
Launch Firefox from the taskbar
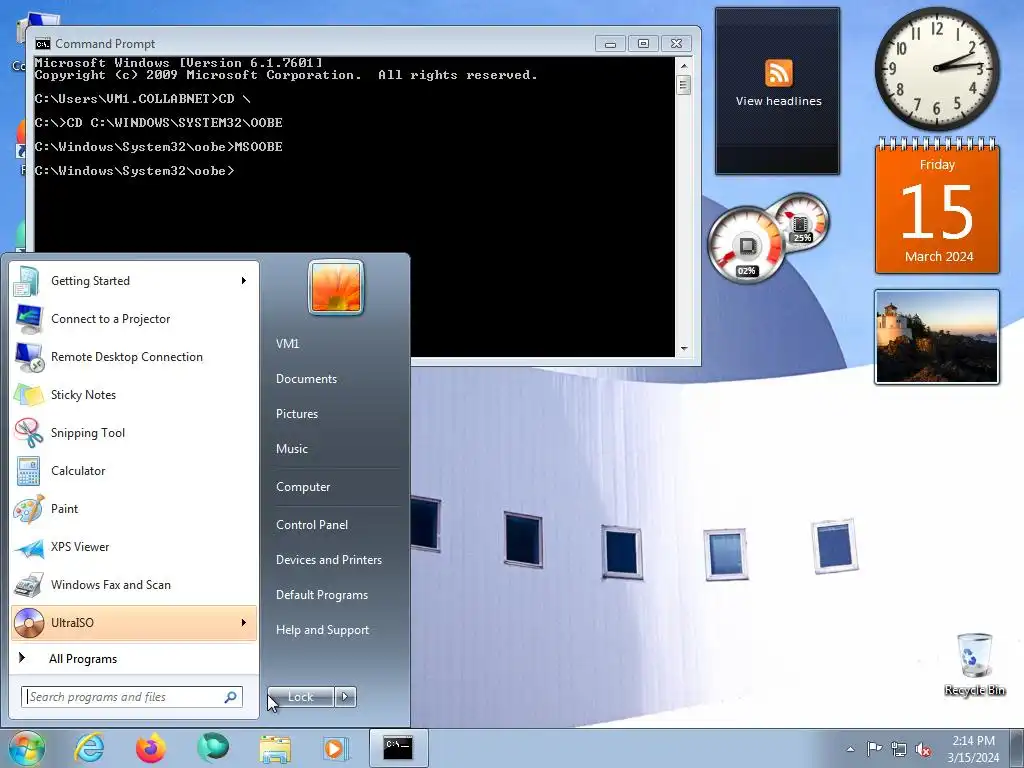tap(151, 748)
